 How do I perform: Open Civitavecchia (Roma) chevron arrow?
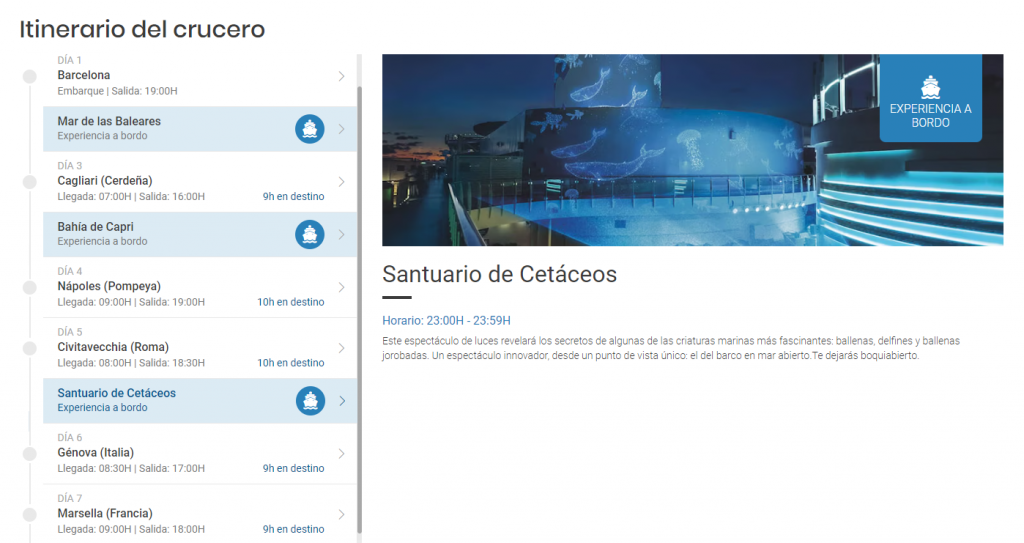(341, 348)
